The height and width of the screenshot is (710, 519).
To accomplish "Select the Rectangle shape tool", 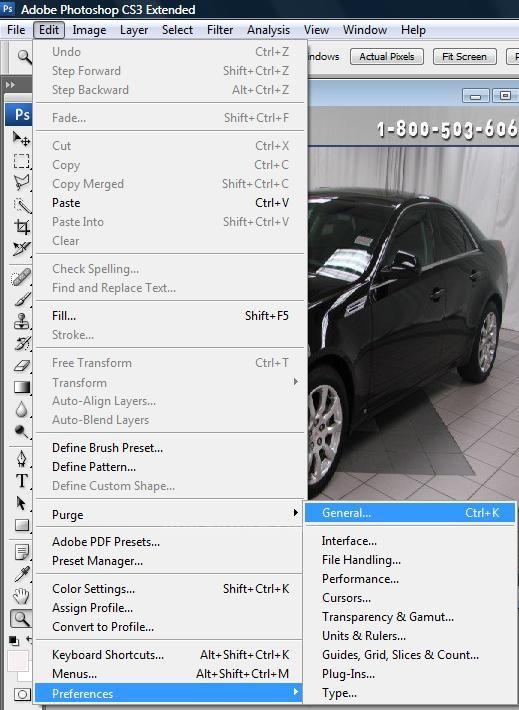I will (21, 525).
